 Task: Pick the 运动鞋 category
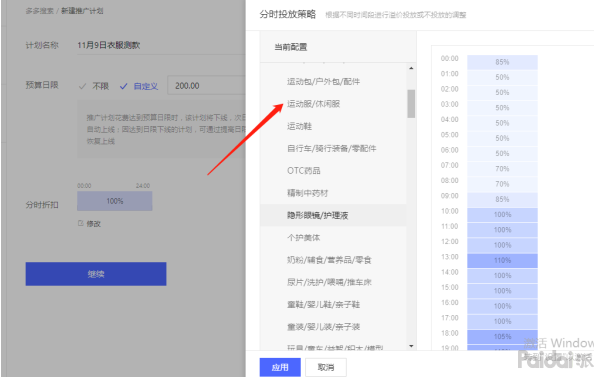299,126
